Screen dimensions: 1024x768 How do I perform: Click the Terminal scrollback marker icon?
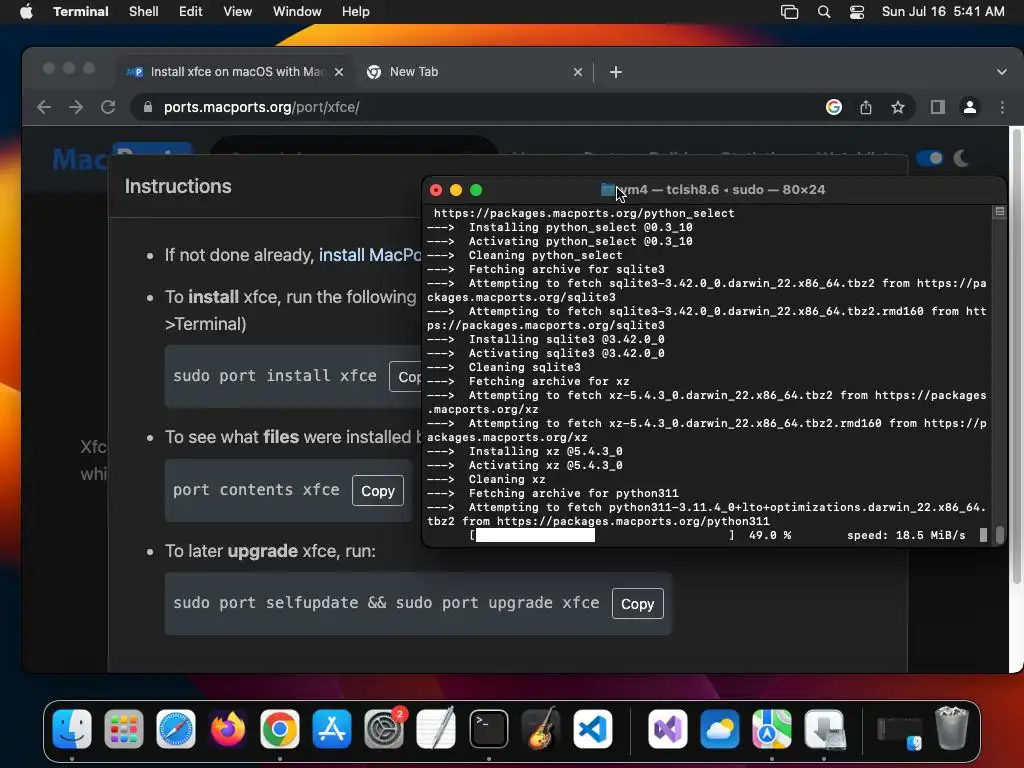click(999, 212)
